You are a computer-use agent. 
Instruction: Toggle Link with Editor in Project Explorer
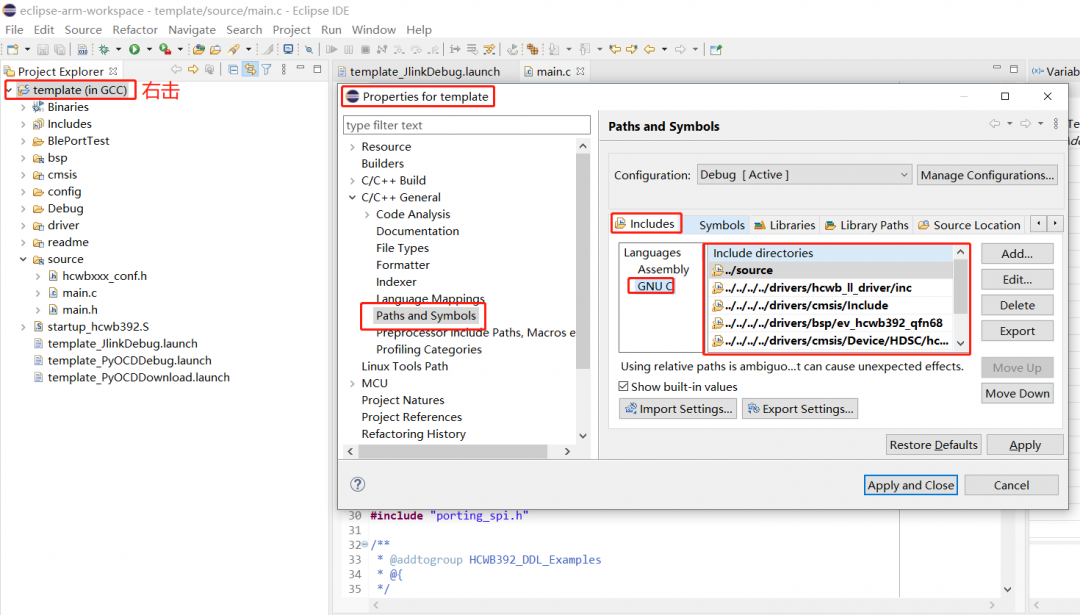tap(249, 70)
